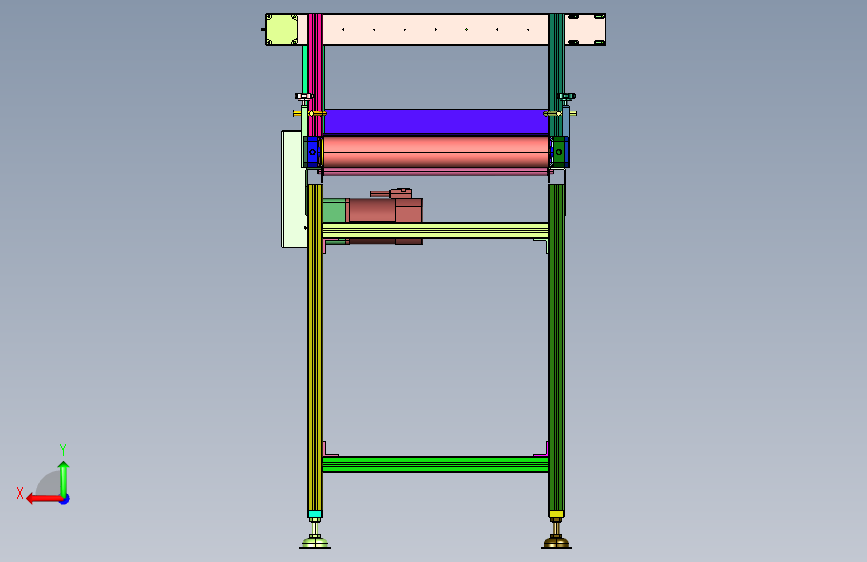867x562 pixels.
Task: Select the green gearbox next to motor
Action: (x=335, y=211)
